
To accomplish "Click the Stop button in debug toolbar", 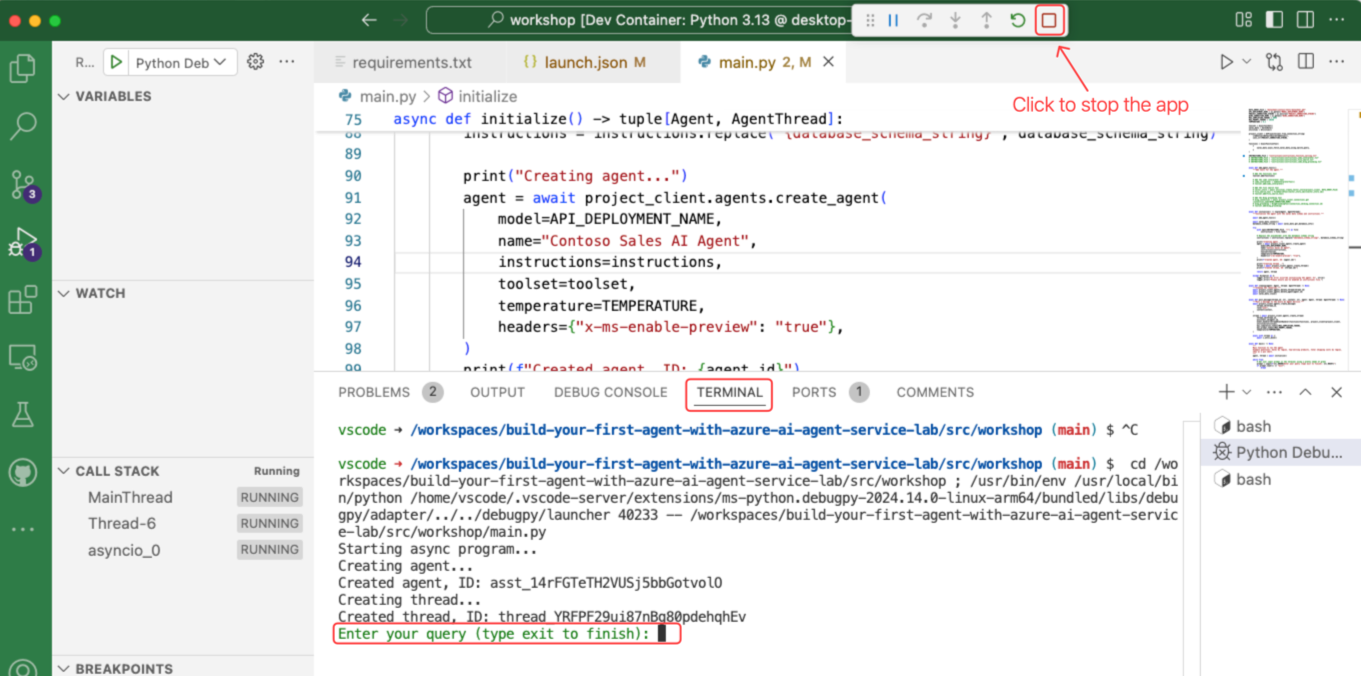I will 1049,20.
